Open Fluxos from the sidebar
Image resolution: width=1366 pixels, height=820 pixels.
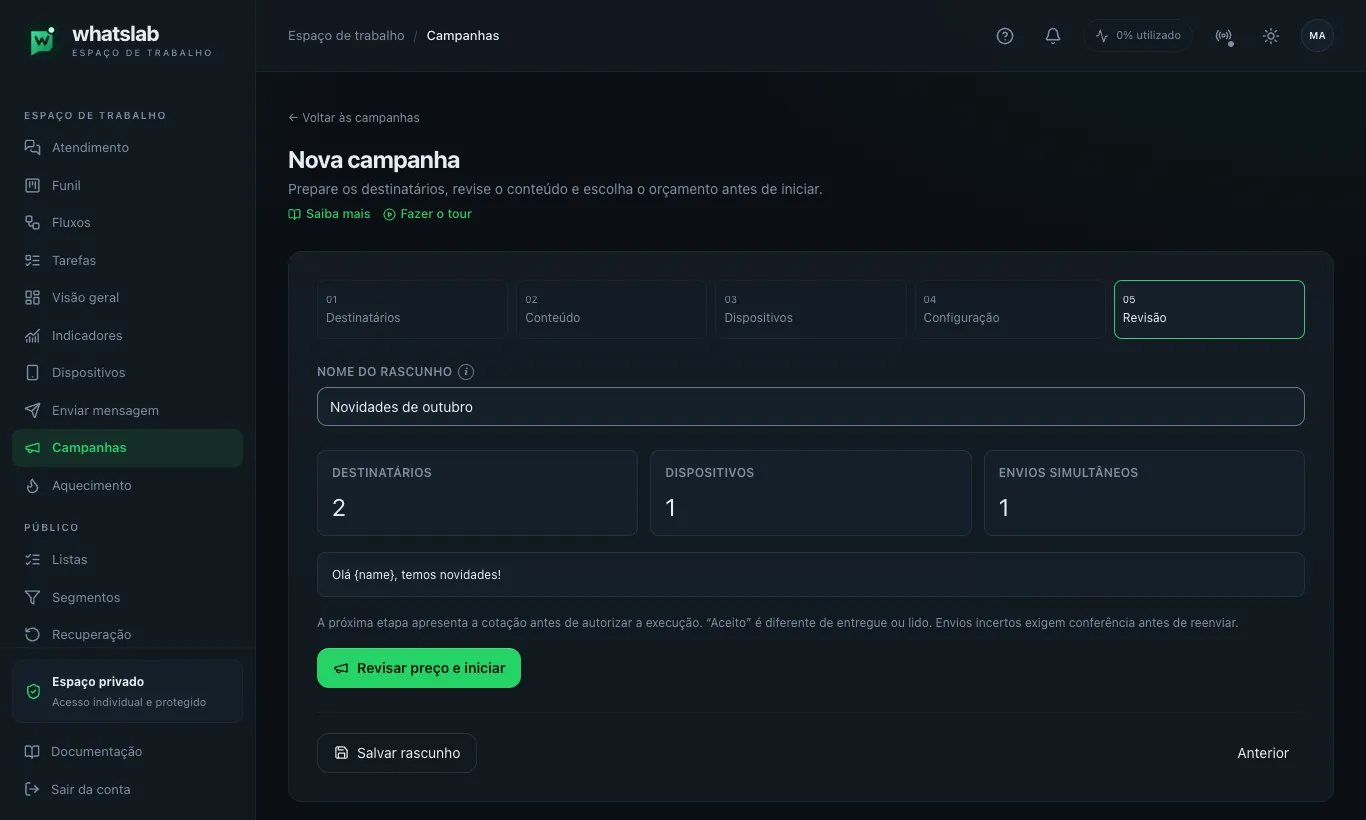click(x=127, y=223)
